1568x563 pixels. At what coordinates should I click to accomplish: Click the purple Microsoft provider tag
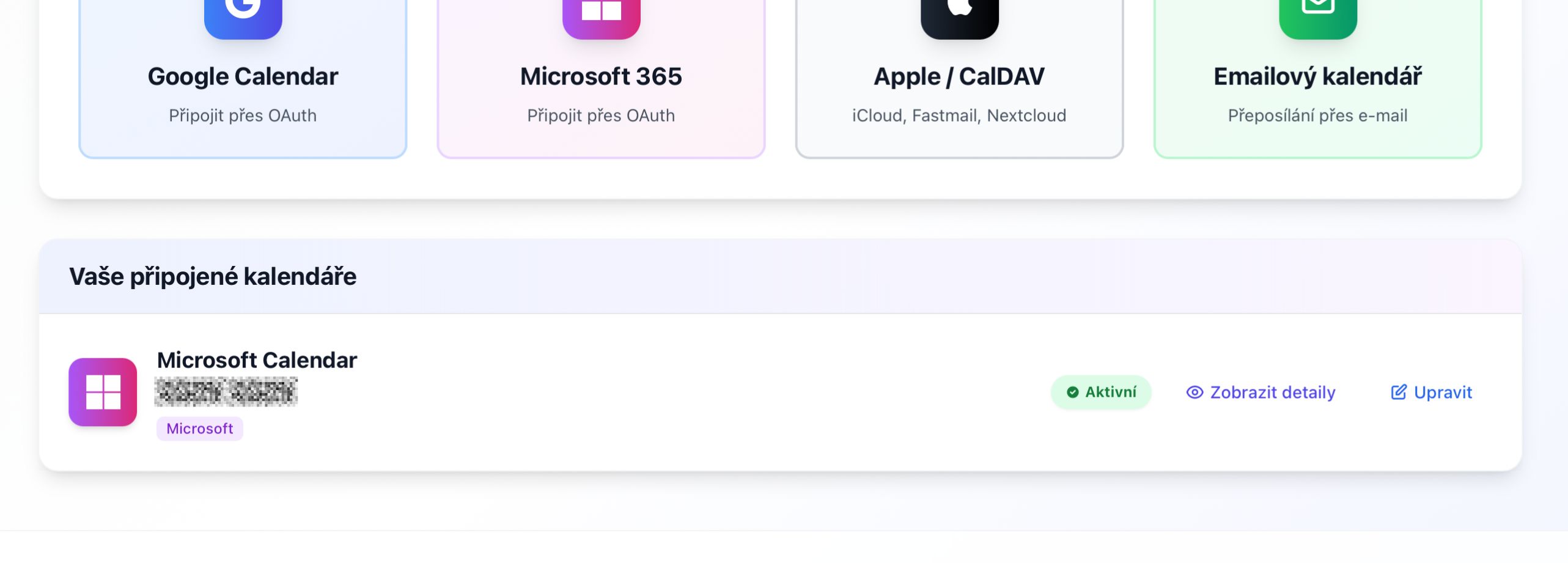199,429
